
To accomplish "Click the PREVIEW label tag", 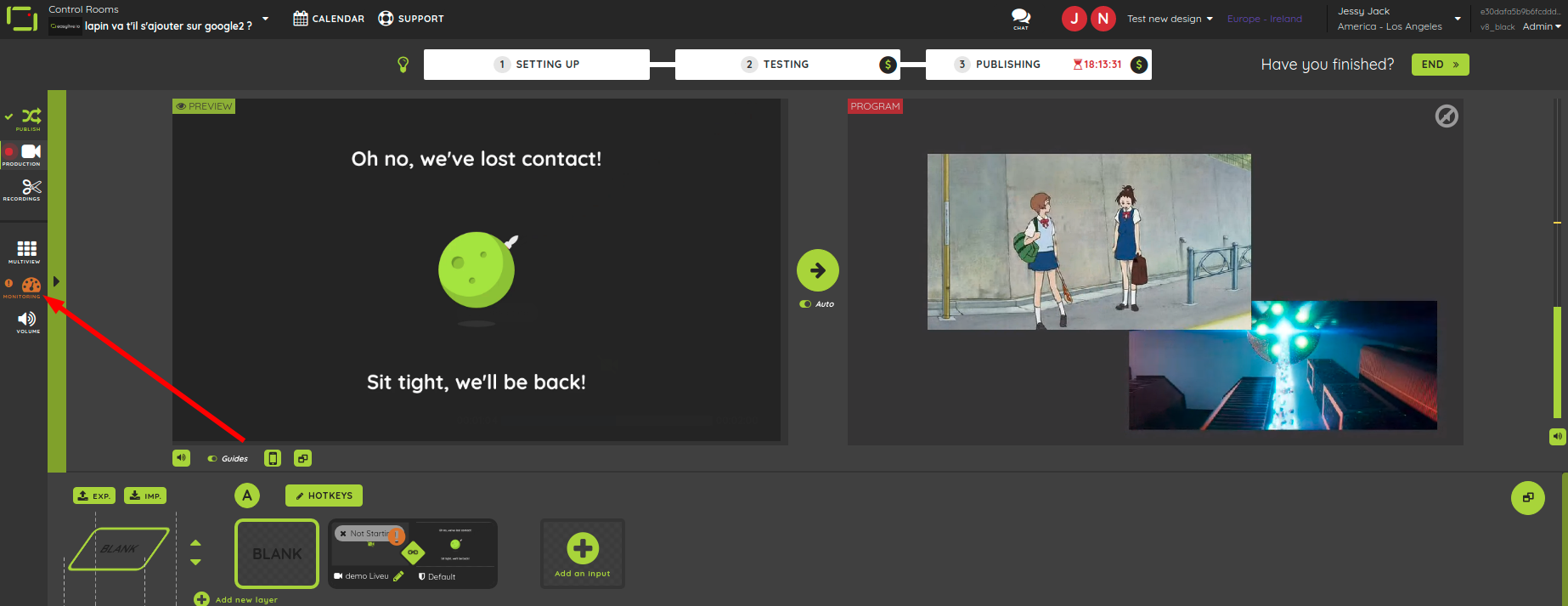I will 203,106.
